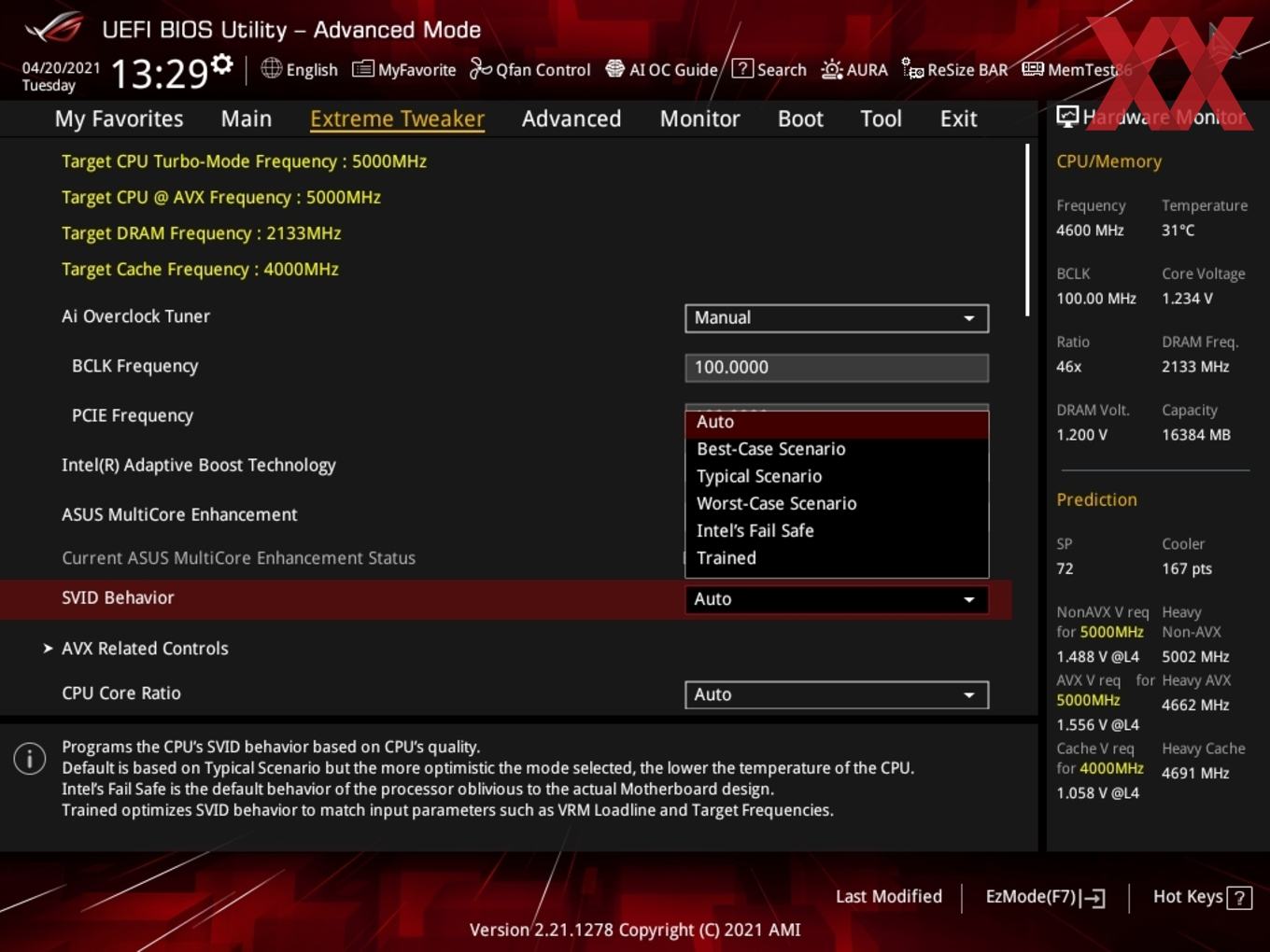The image size is (1270, 952).
Task: Open the Exit tab
Action: (x=959, y=119)
